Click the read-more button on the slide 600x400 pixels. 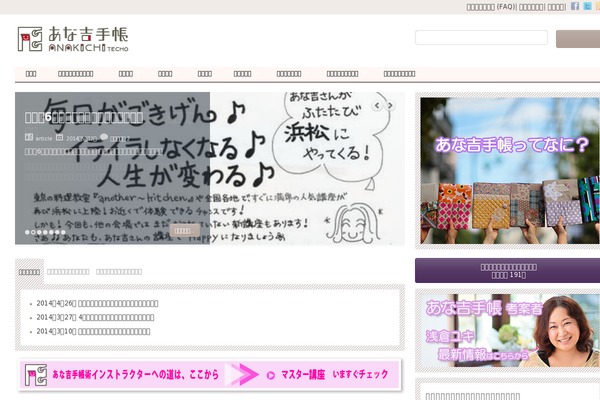coord(184,230)
